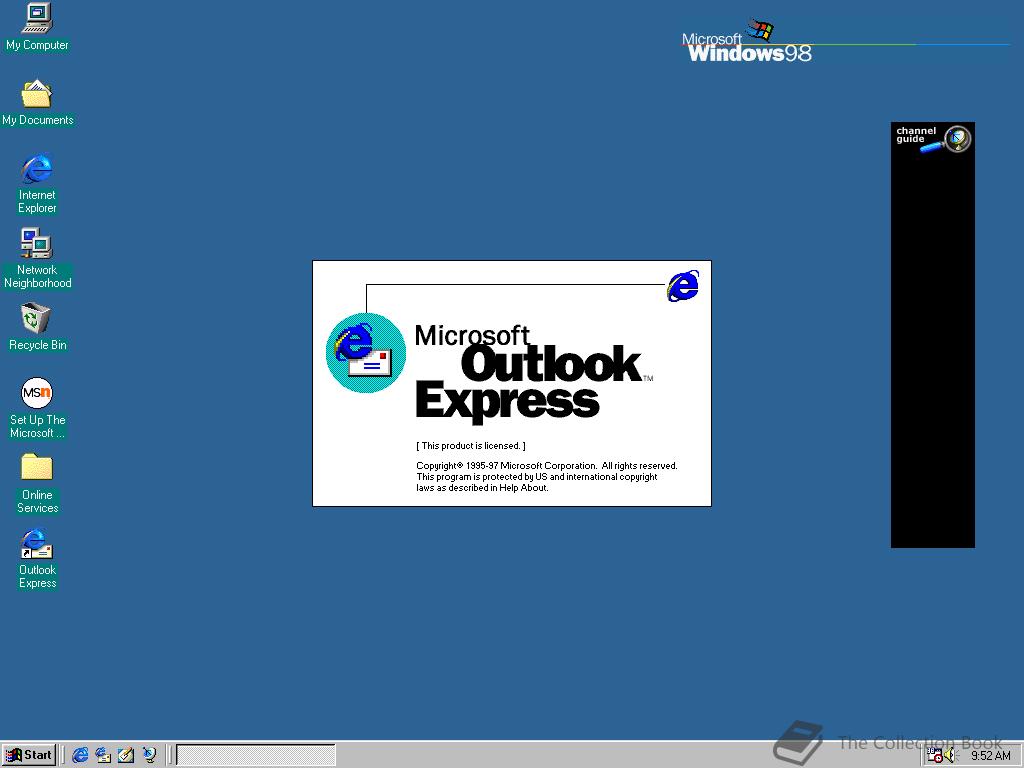
Task: Click the 'Microsoft' text in the Outlook Express splash
Action: (x=472, y=336)
